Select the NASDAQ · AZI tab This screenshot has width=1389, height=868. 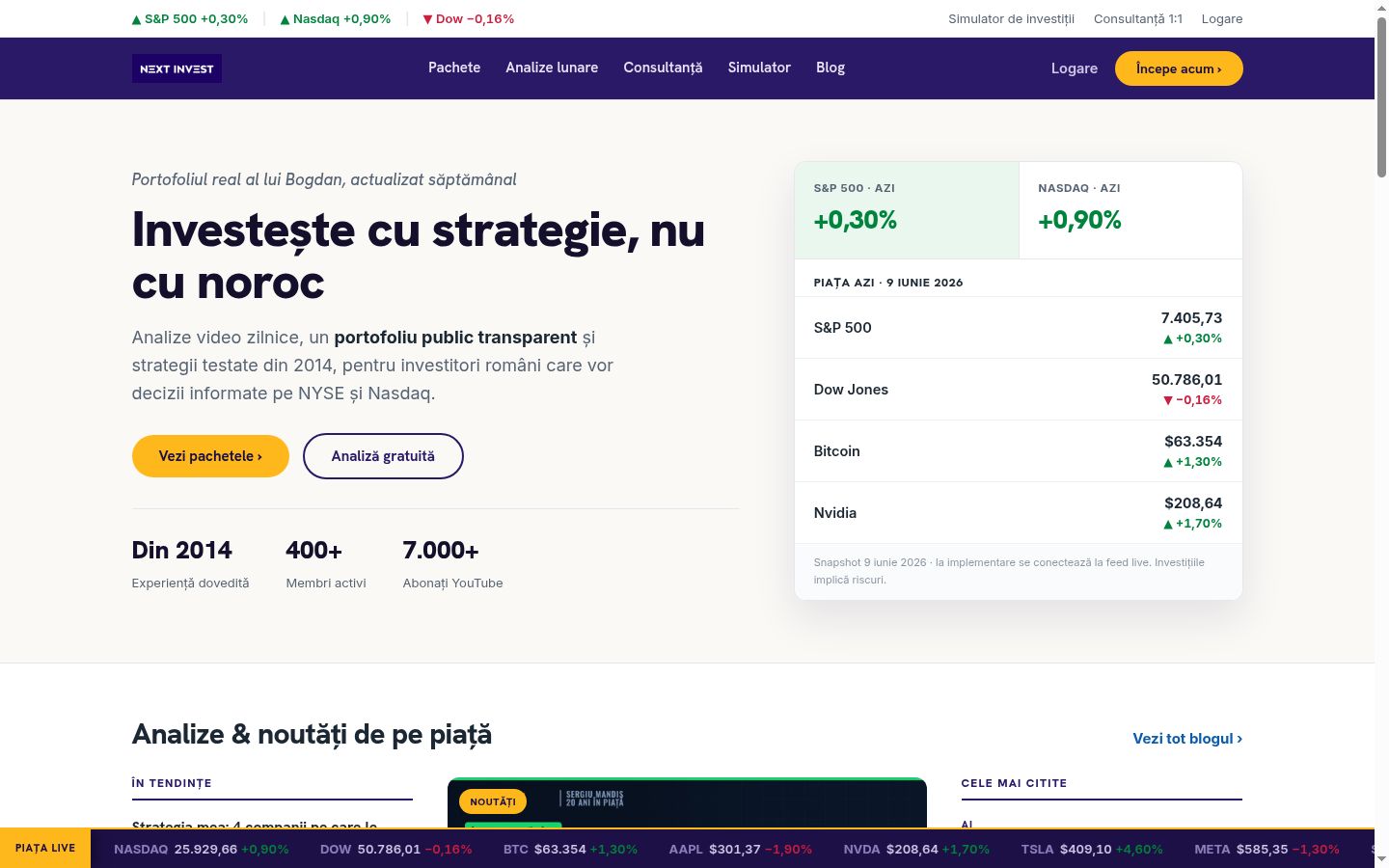[1130, 210]
